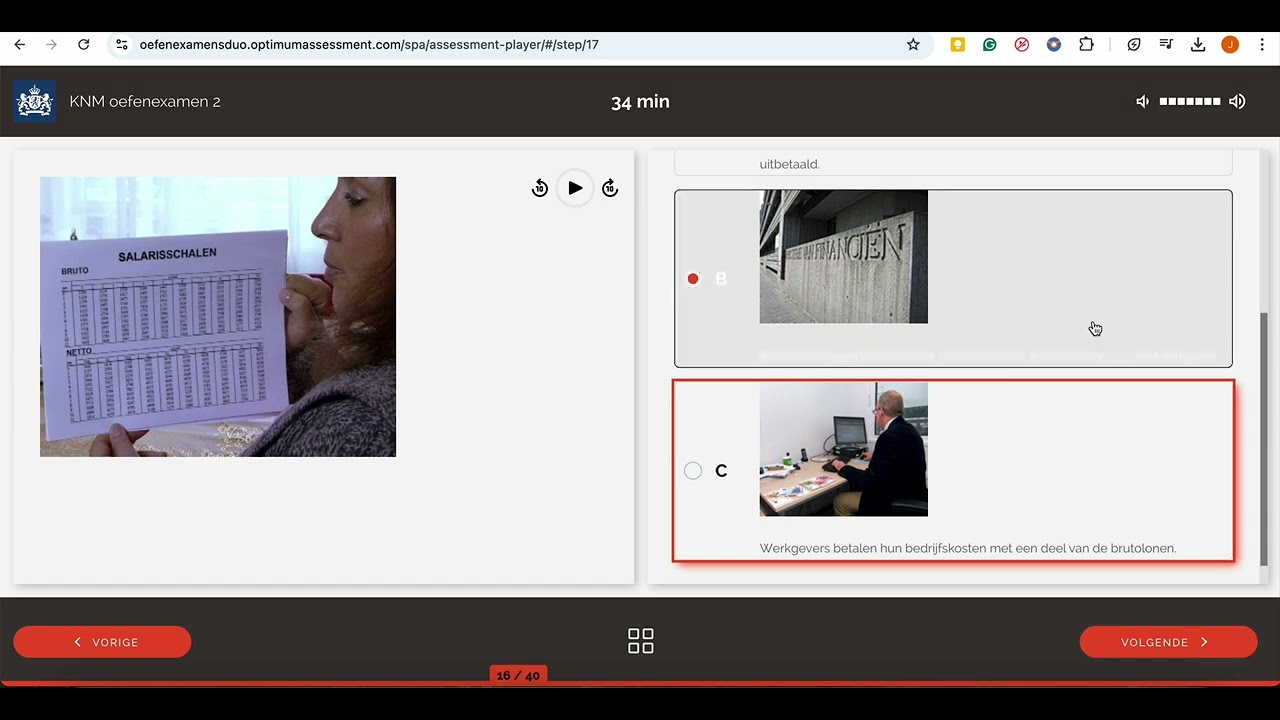This screenshot has height=720, width=1280.
Task: Reload the page
Action: [x=84, y=44]
